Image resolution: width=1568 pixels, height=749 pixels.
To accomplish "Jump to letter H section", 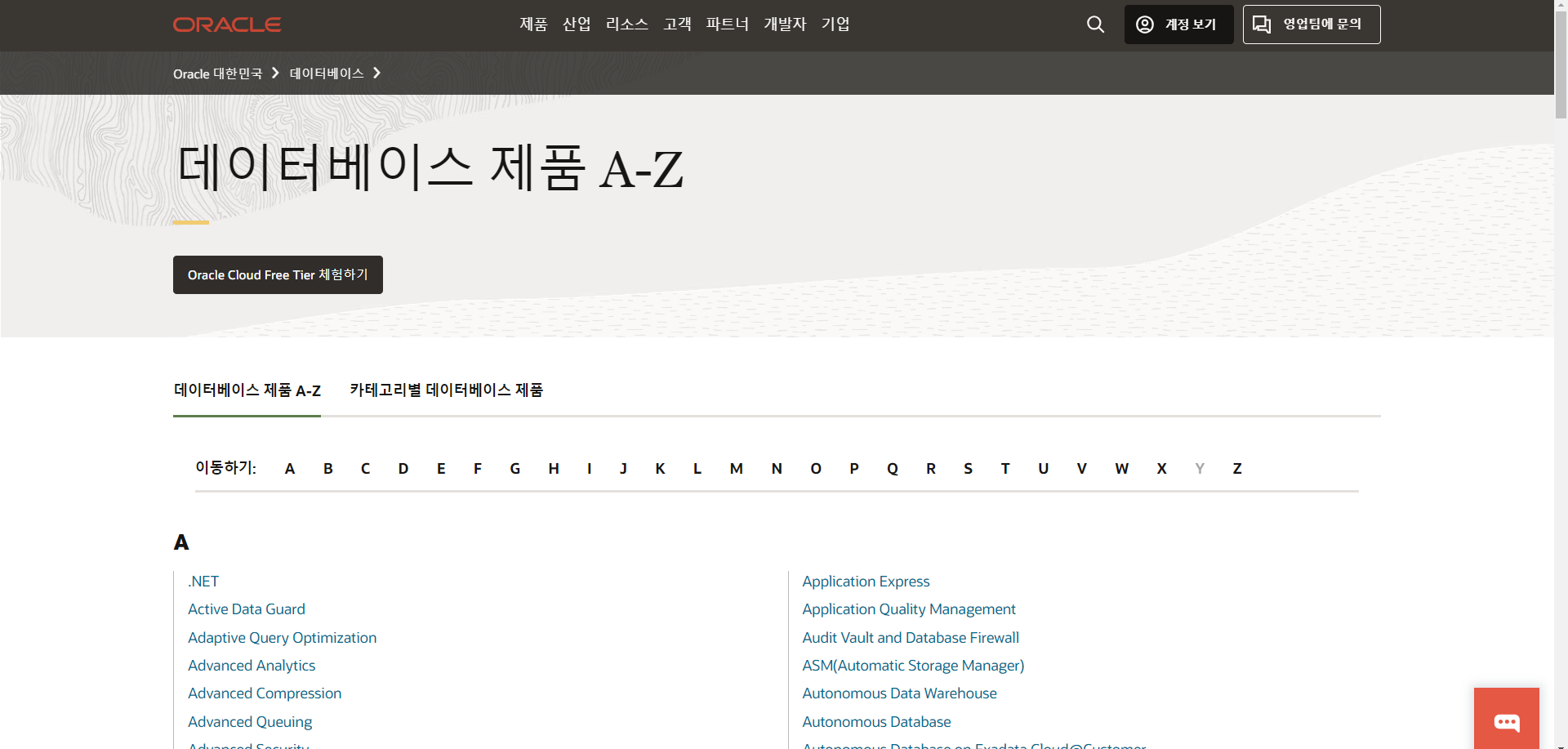I will pos(554,468).
